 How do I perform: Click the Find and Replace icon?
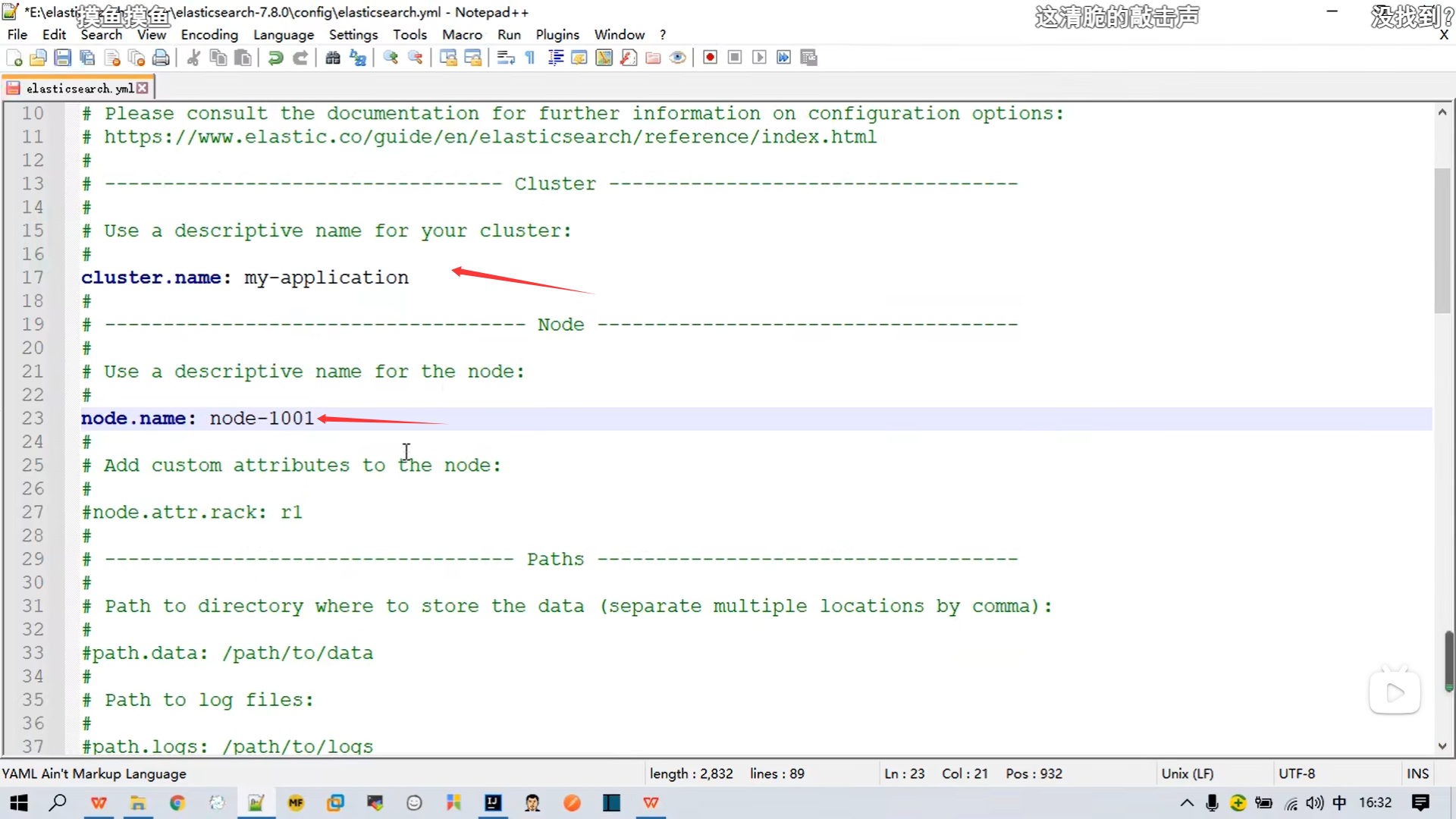[358, 58]
